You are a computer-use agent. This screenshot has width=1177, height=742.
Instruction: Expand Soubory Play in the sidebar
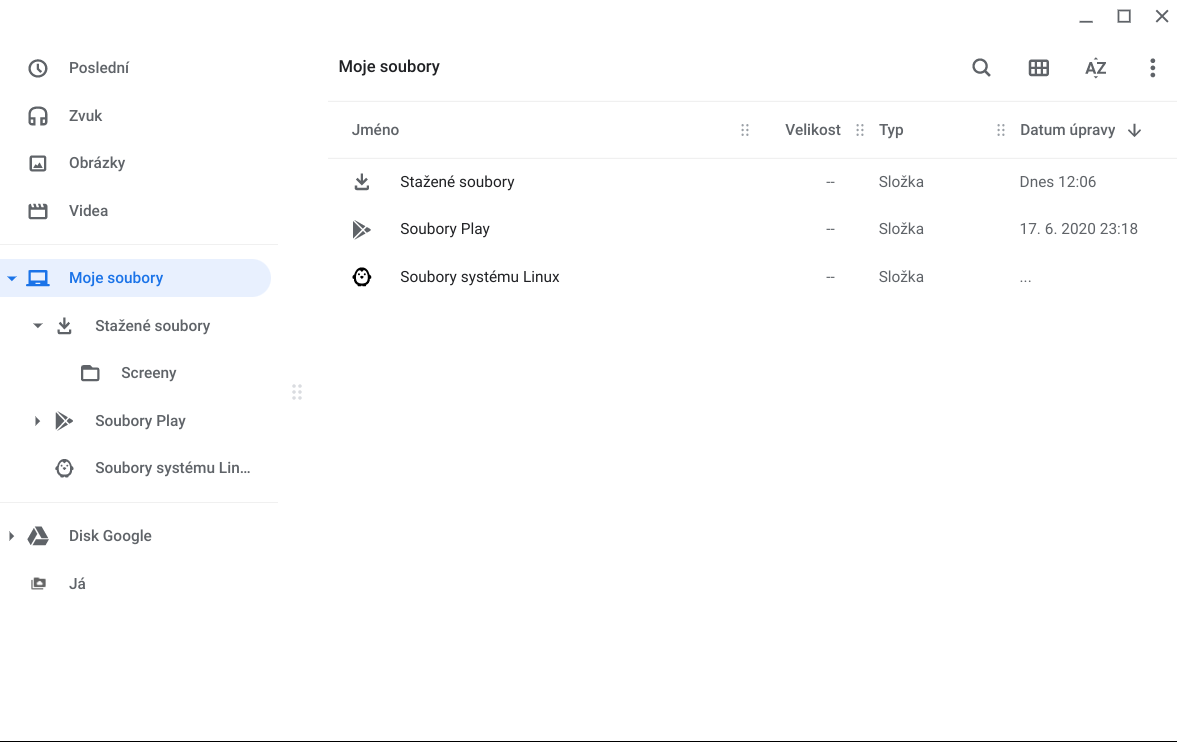pyautogui.click(x=38, y=421)
